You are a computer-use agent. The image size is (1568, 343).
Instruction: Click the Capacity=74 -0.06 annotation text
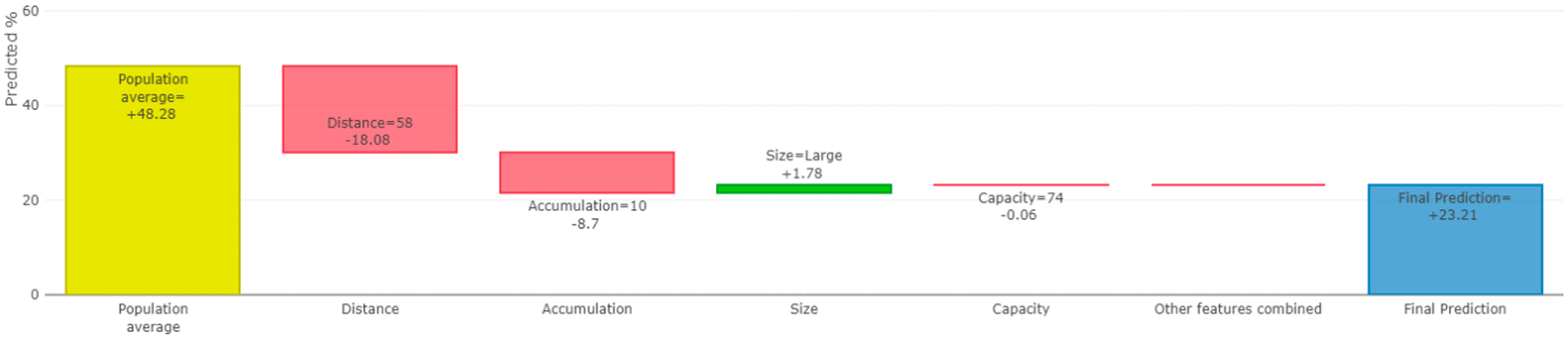pyautogui.click(x=1020, y=206)
